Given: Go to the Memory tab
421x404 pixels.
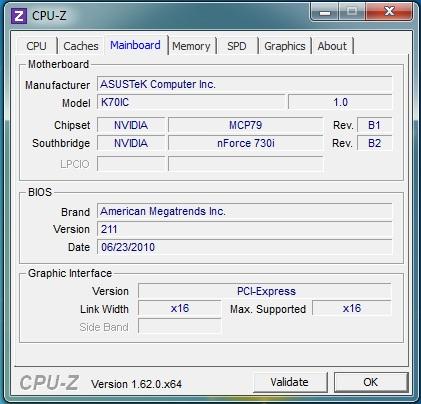Looking at the screenshot, I should [191, 46].
